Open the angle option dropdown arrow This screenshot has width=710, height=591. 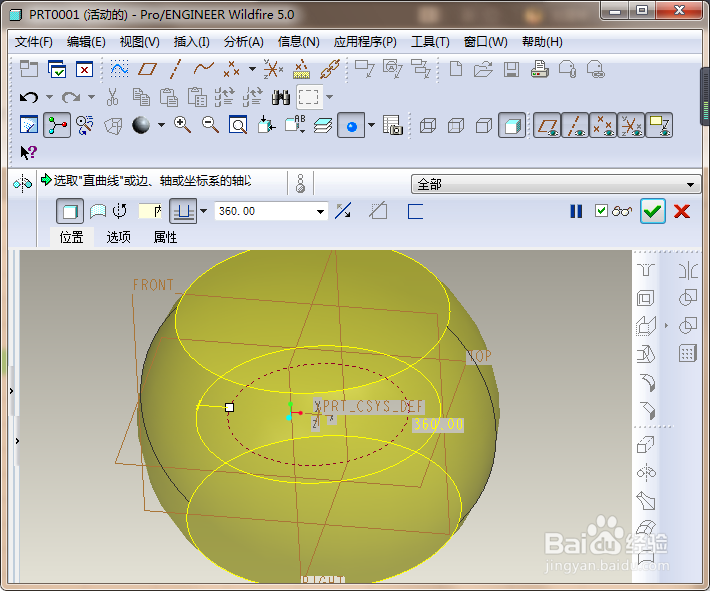[x=203, y=211]
